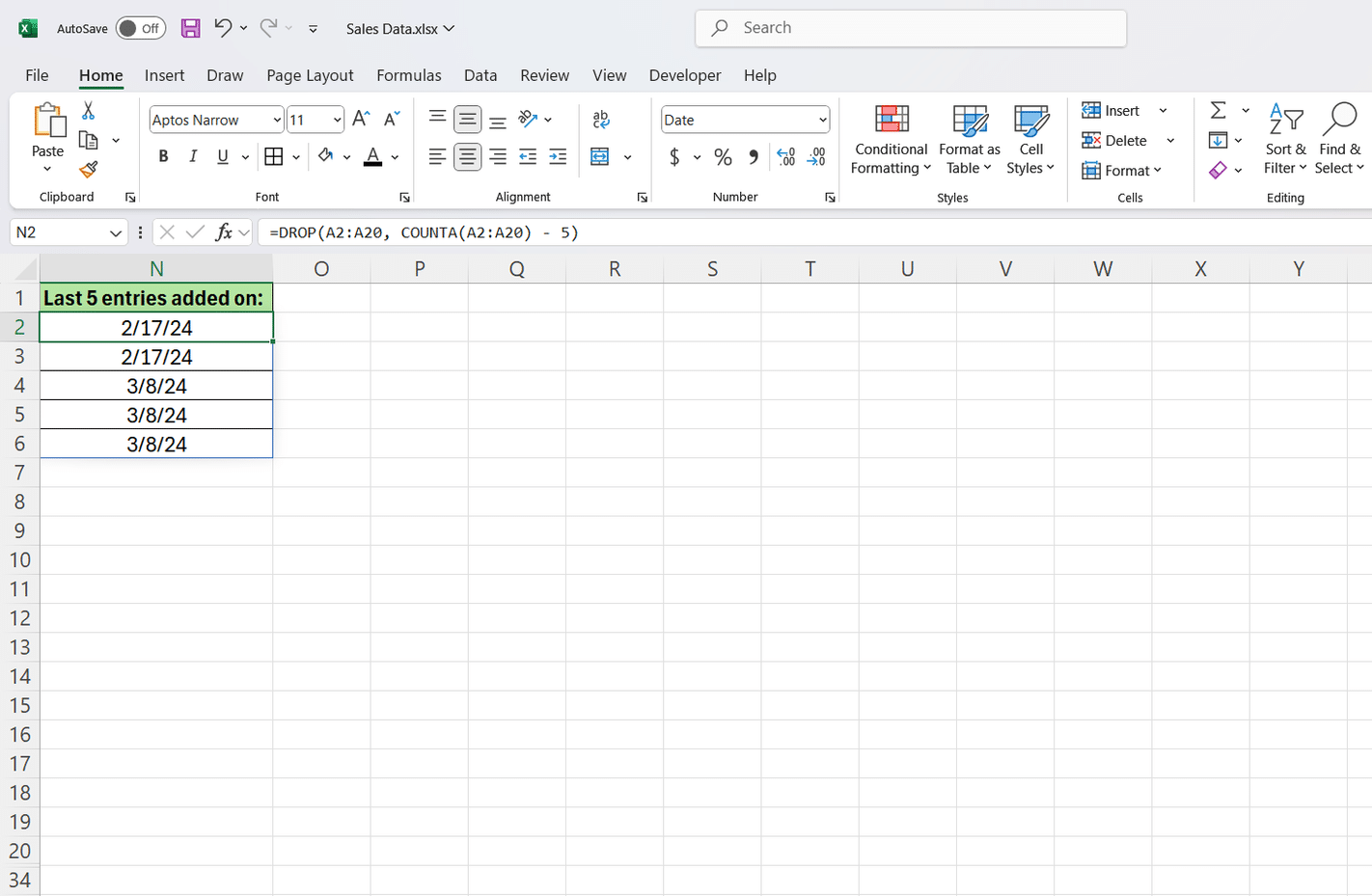1372x896 pixels.
Task: Toggle Bold formatting
Action: click(163, 156)
